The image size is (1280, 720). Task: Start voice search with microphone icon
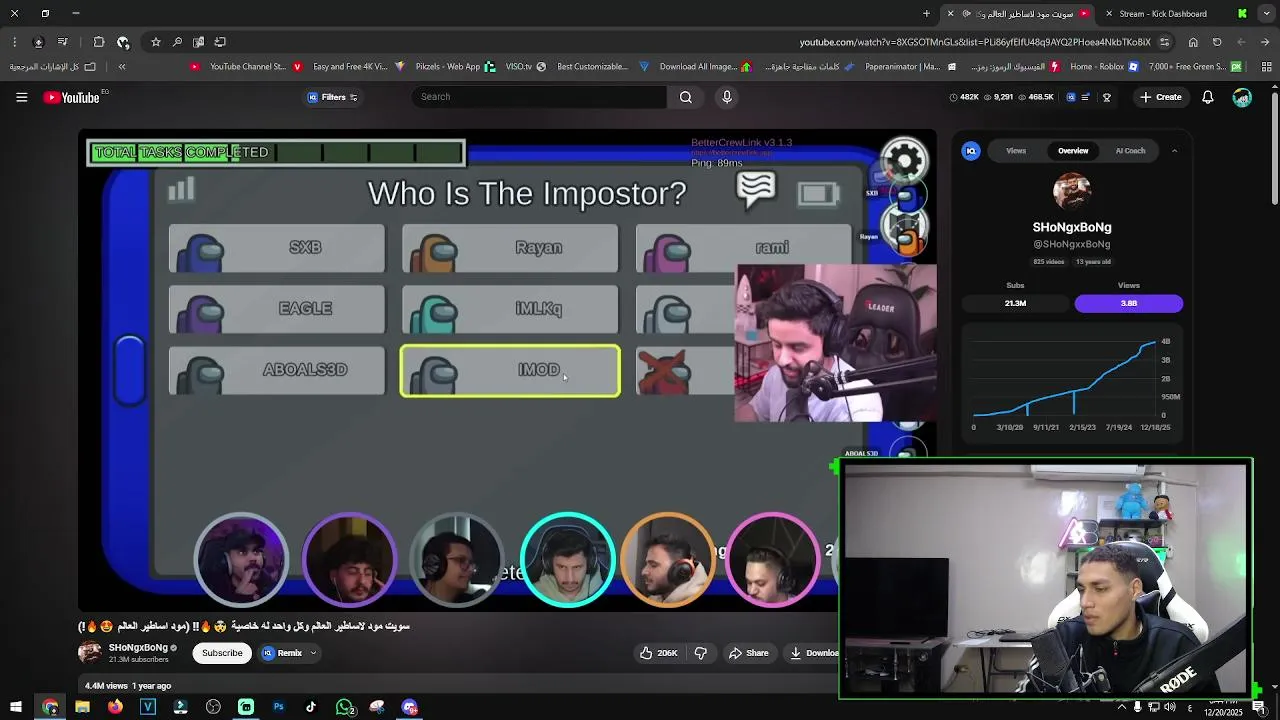coord(727,97)
